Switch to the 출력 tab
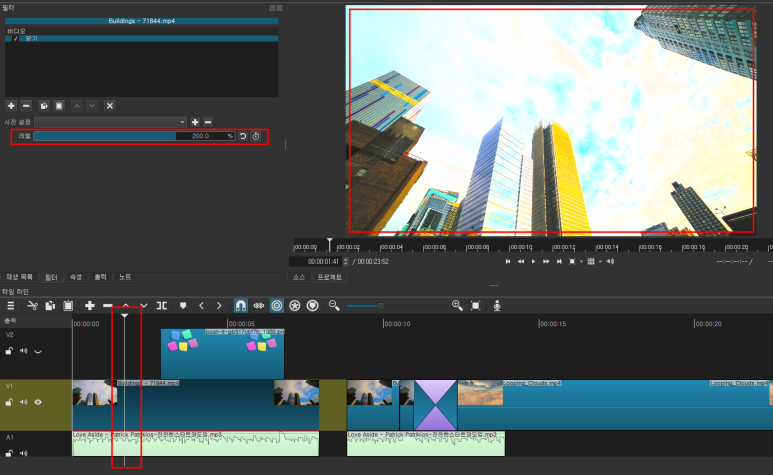The image size is (773, 475). coord(101,277)
